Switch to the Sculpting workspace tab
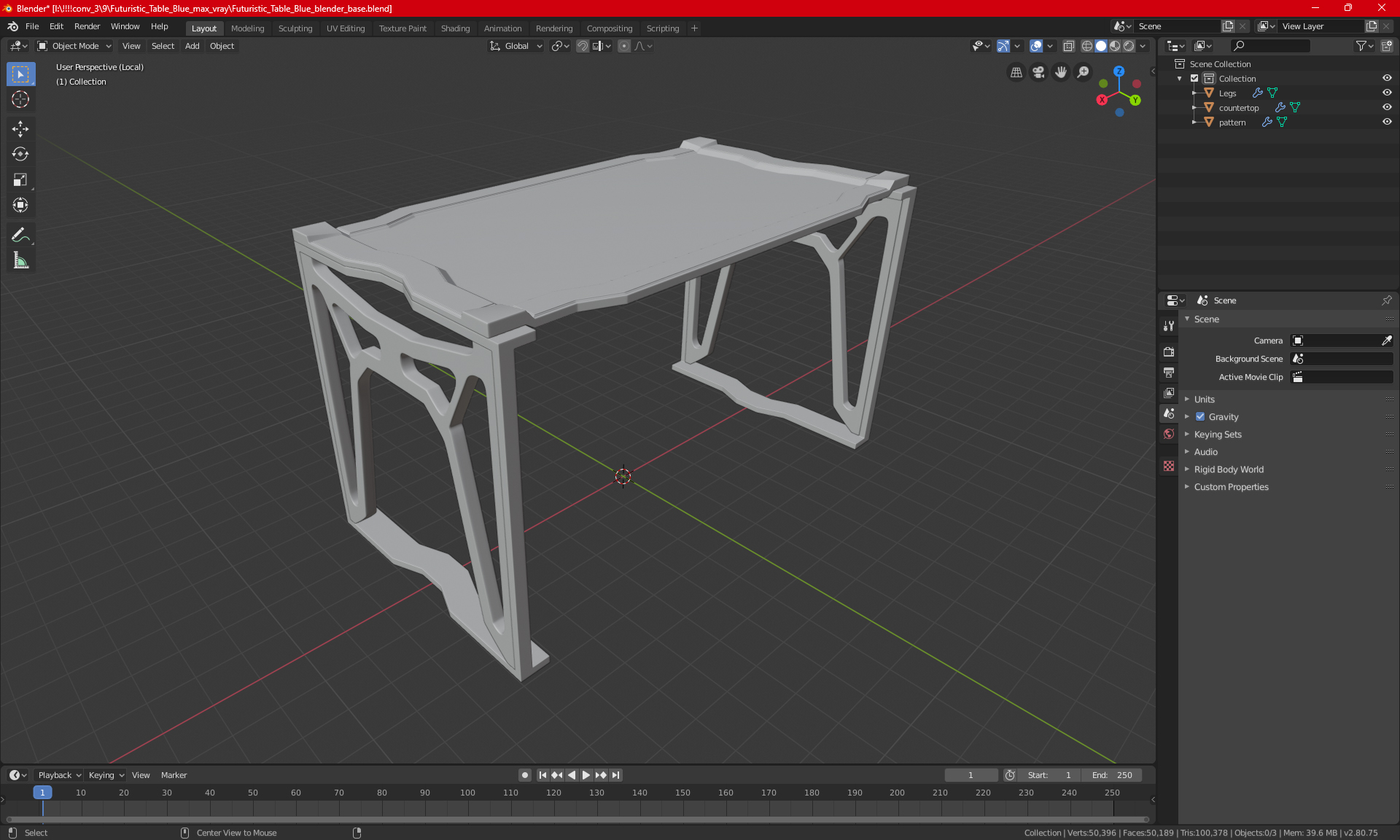 coord(295,28)
